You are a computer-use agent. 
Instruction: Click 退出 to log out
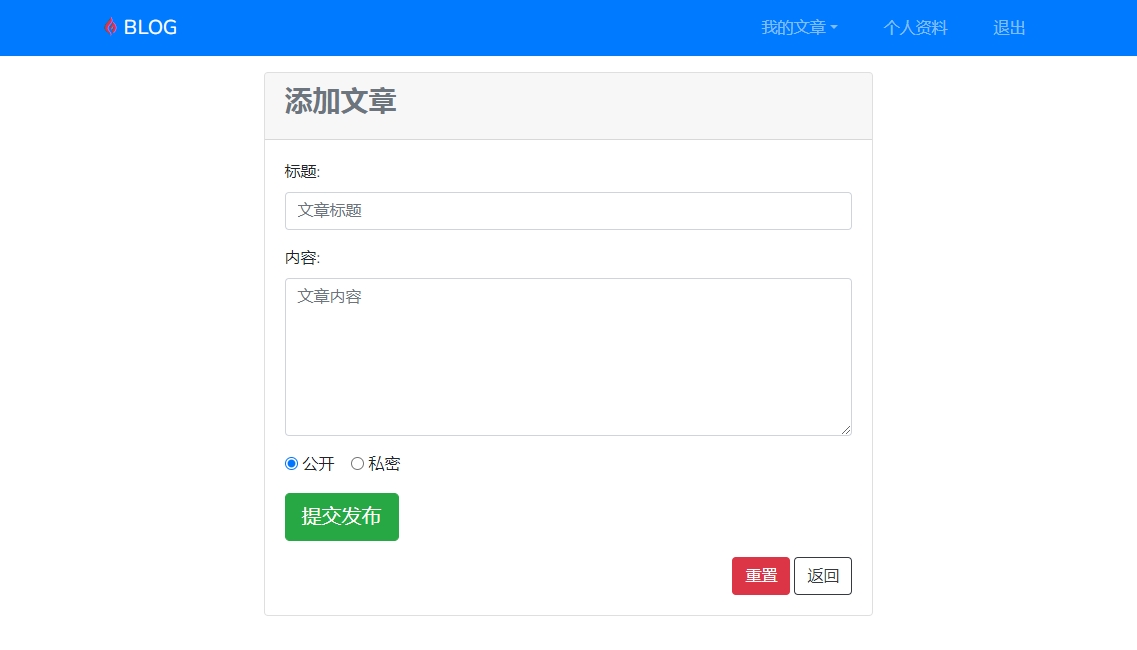click(x=1009, y=28)
